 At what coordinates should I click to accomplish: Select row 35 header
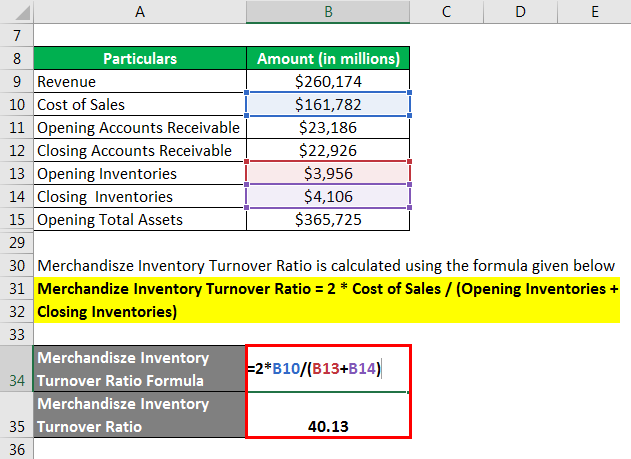[x=16, y=415]
